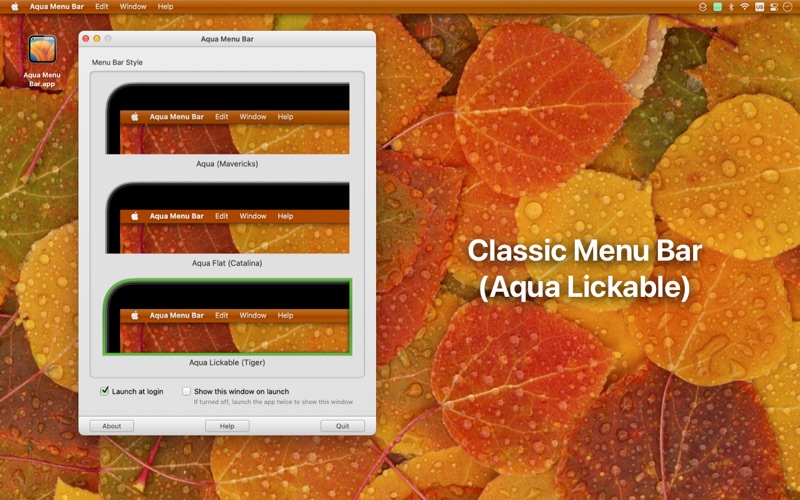The height and width of the screenshot is (500, 800).
Task: Click the Menu Bar Style heading
Action: tap(117, 62)
